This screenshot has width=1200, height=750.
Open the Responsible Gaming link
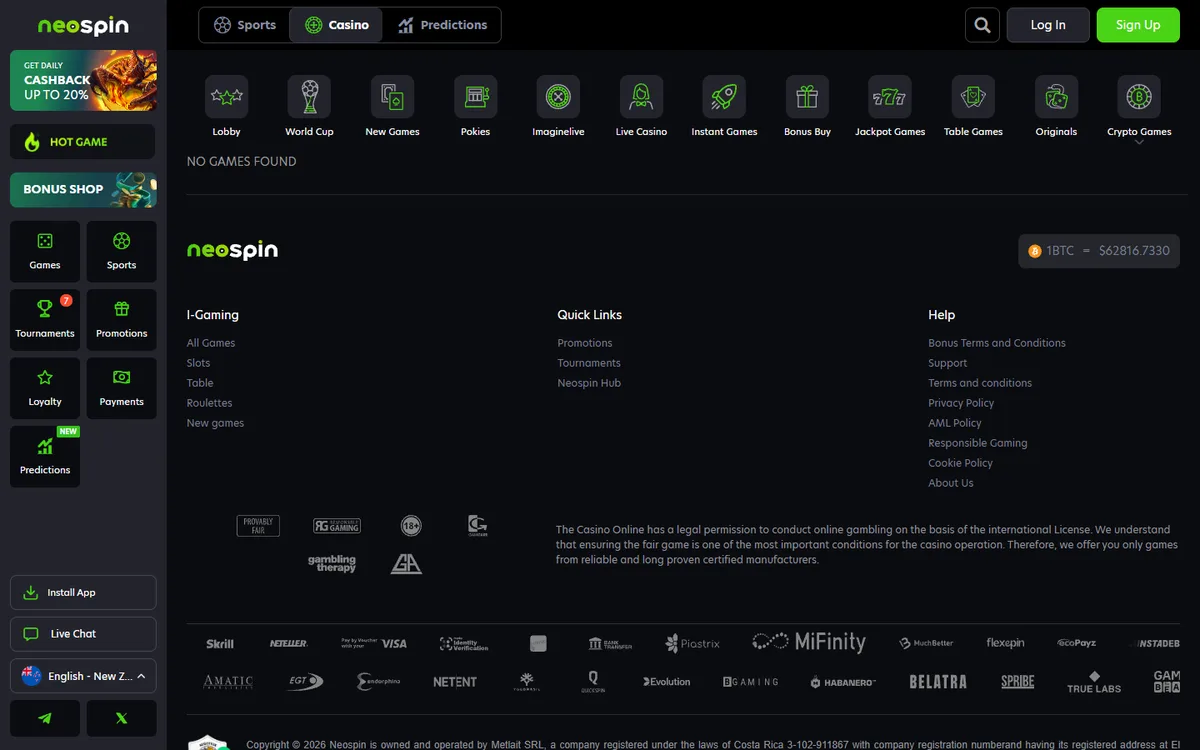point(978,443)
